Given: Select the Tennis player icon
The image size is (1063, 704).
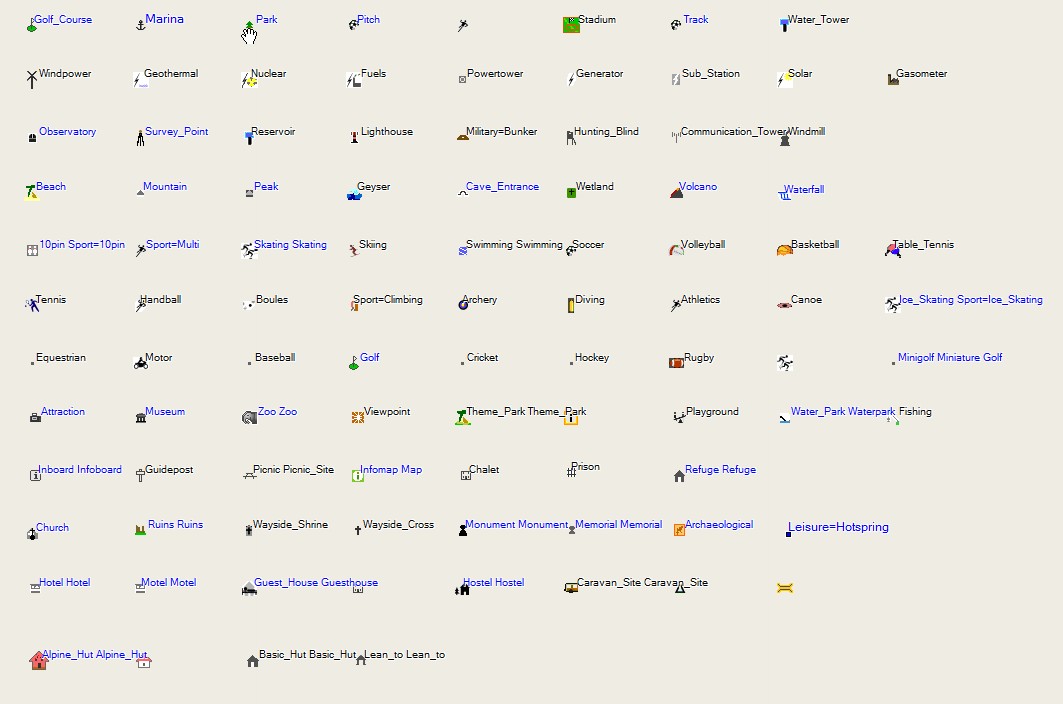Looking at the screenshot, I should (32, 305).
